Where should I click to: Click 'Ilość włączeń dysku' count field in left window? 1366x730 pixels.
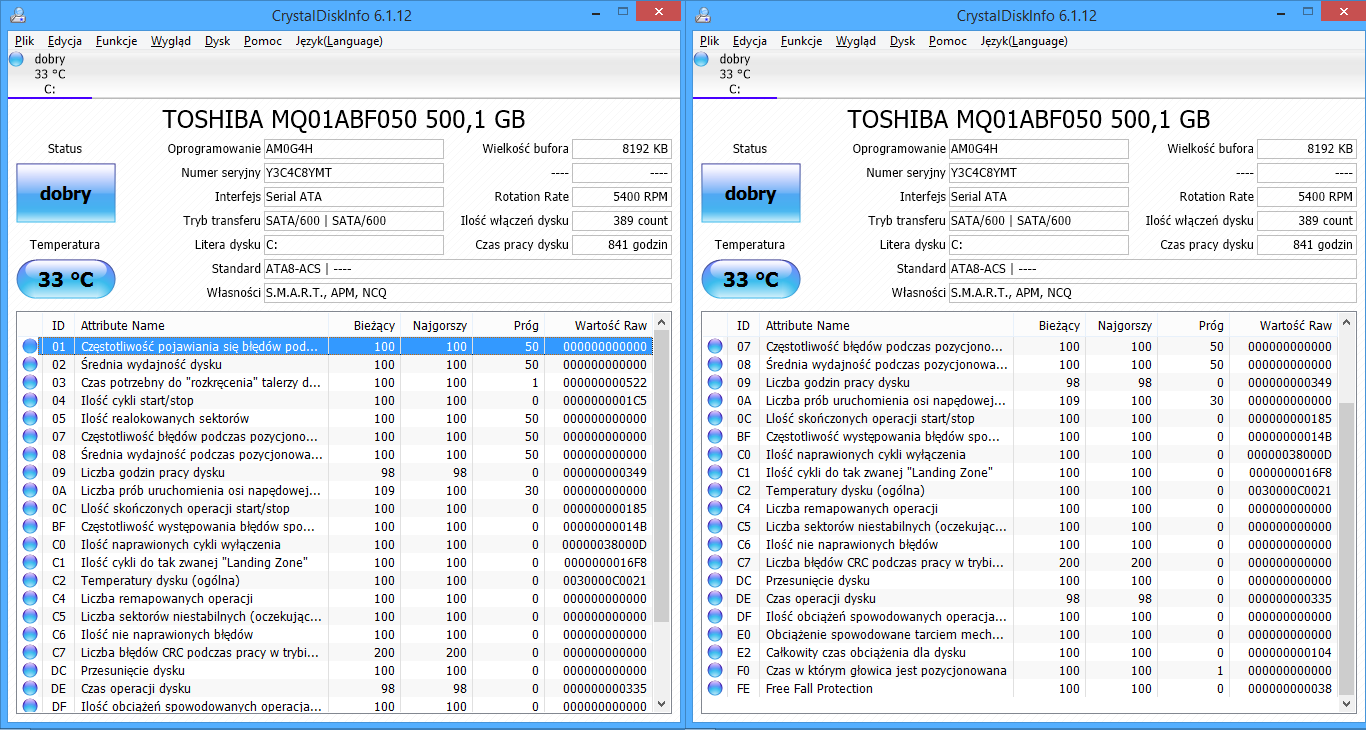(x=622, y=221)
